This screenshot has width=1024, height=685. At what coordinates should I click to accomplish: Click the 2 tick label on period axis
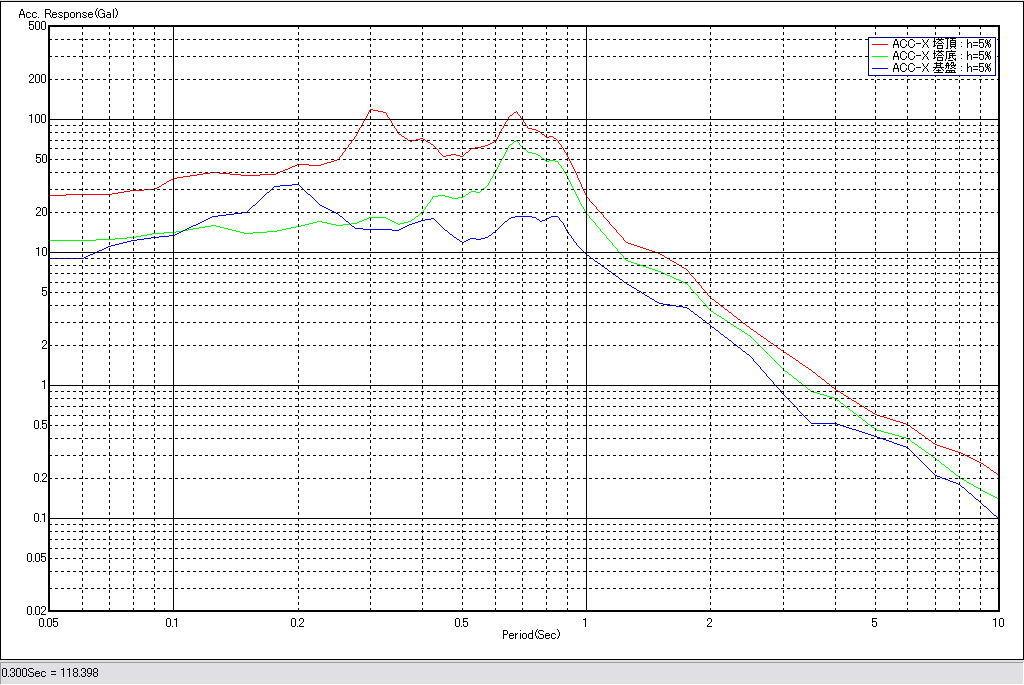pyautogui.click(x=709, y=623)
